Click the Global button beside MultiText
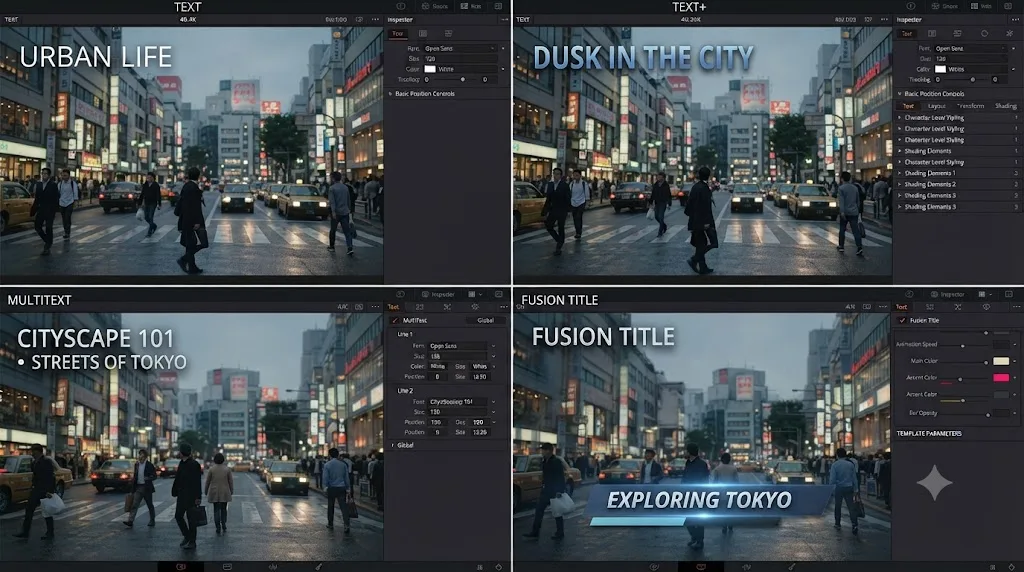 pos(485,321)
